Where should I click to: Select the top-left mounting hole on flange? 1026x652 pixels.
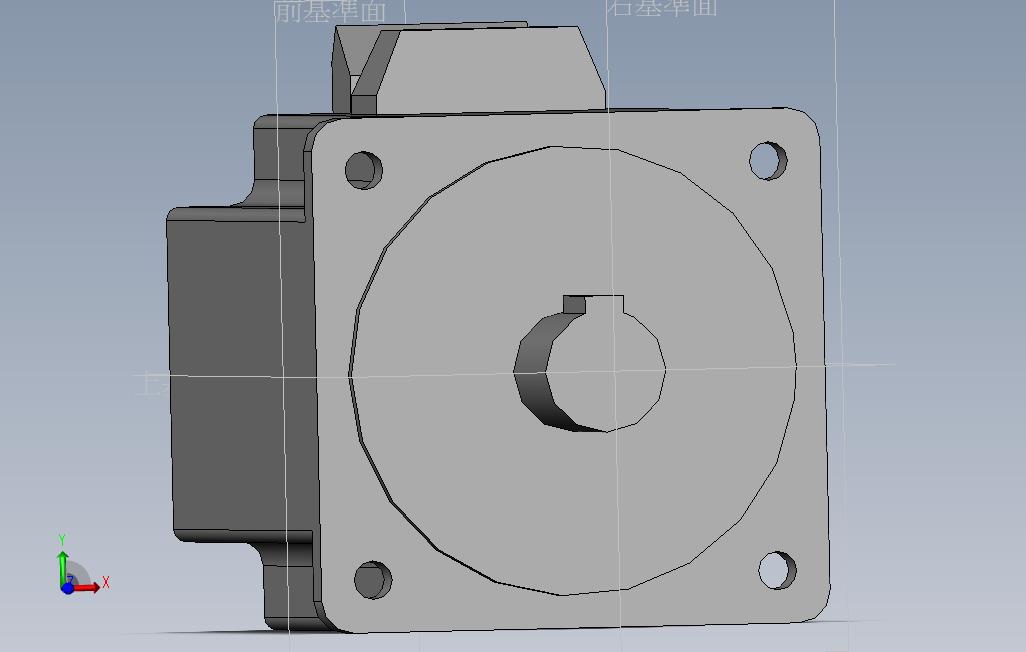click(364, 170)
